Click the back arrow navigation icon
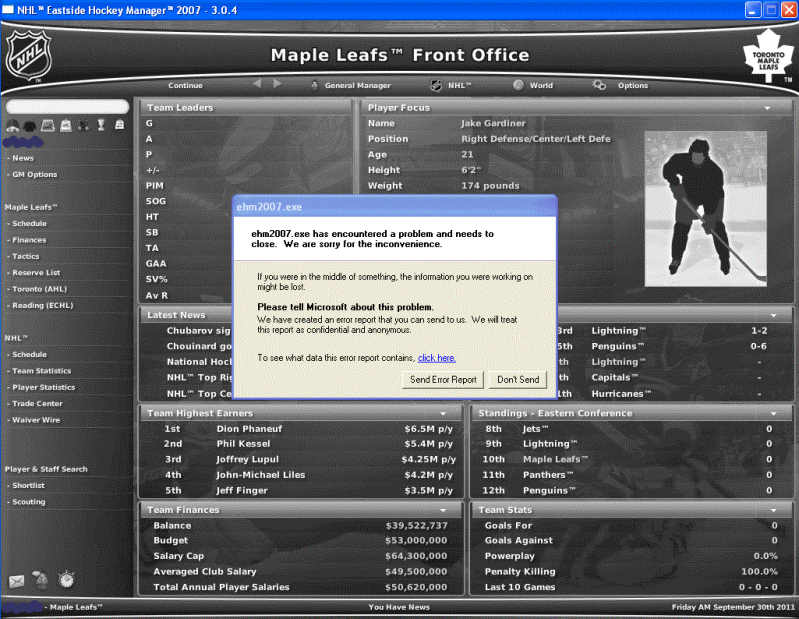The height and width of the screenshot is (619, 799). click(257, 84)
